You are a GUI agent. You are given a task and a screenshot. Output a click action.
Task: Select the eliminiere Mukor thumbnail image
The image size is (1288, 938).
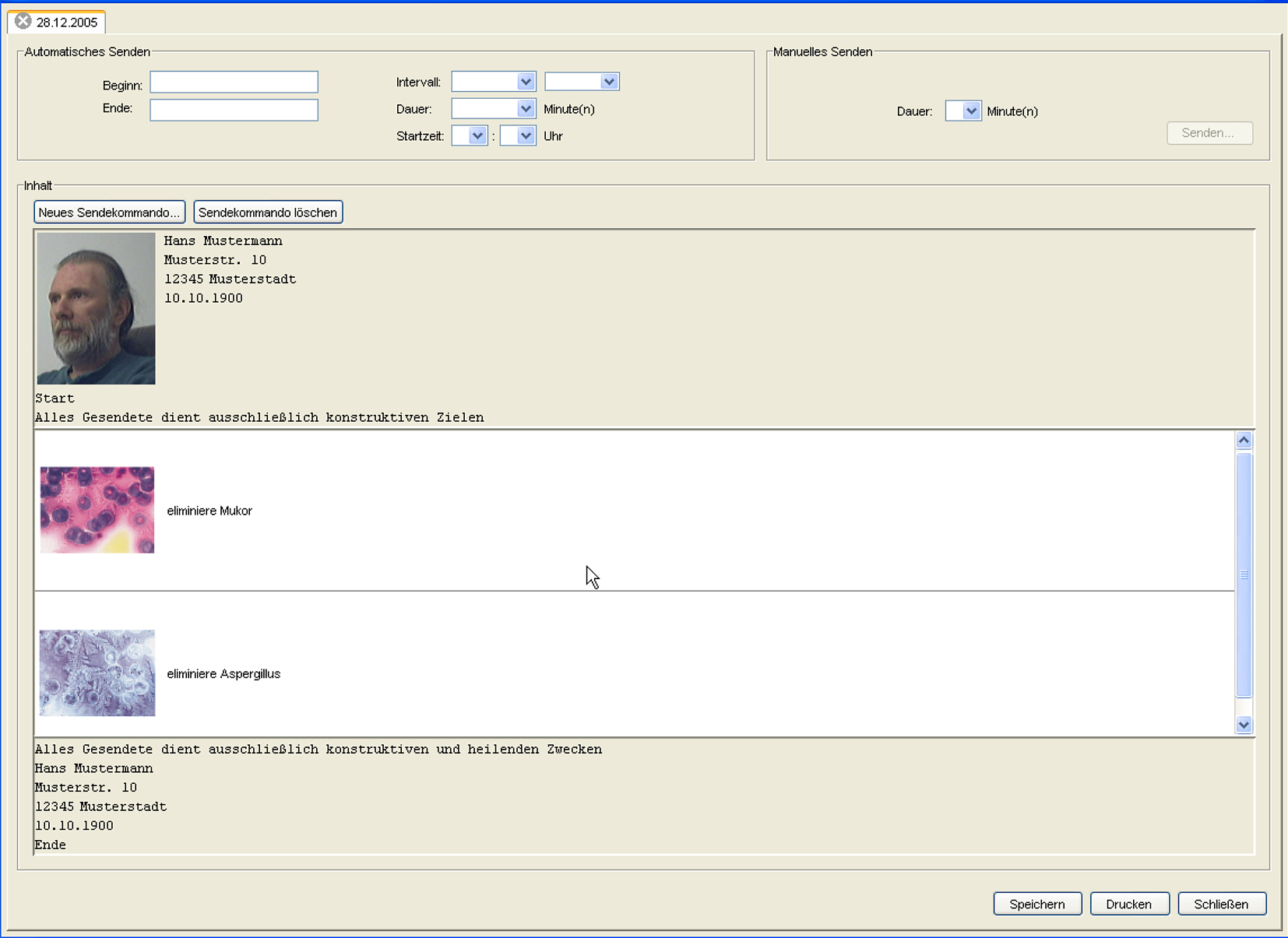click(97, 510)
